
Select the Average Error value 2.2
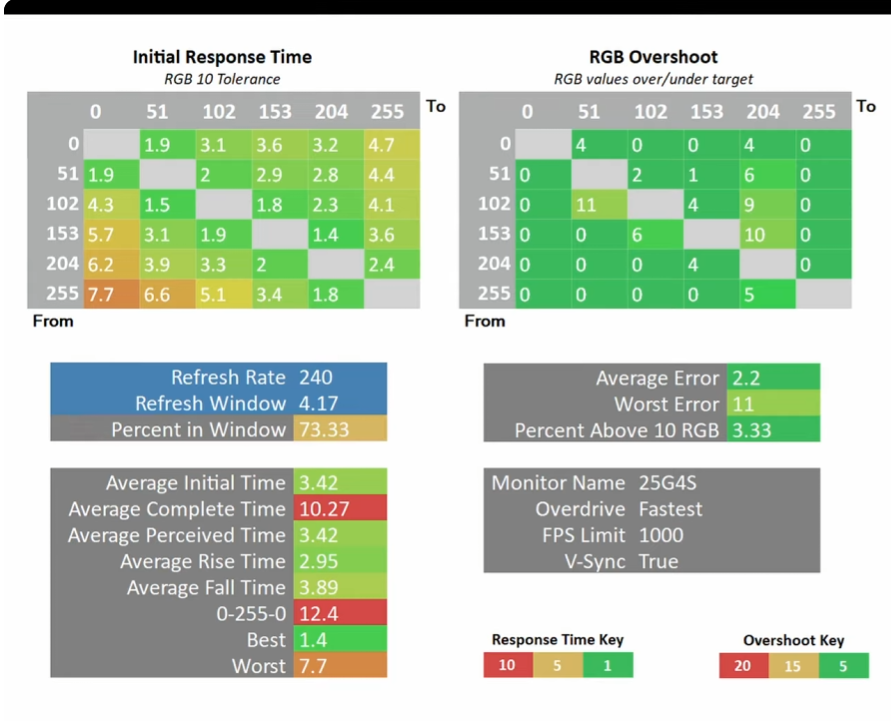[x=773, y=377]
